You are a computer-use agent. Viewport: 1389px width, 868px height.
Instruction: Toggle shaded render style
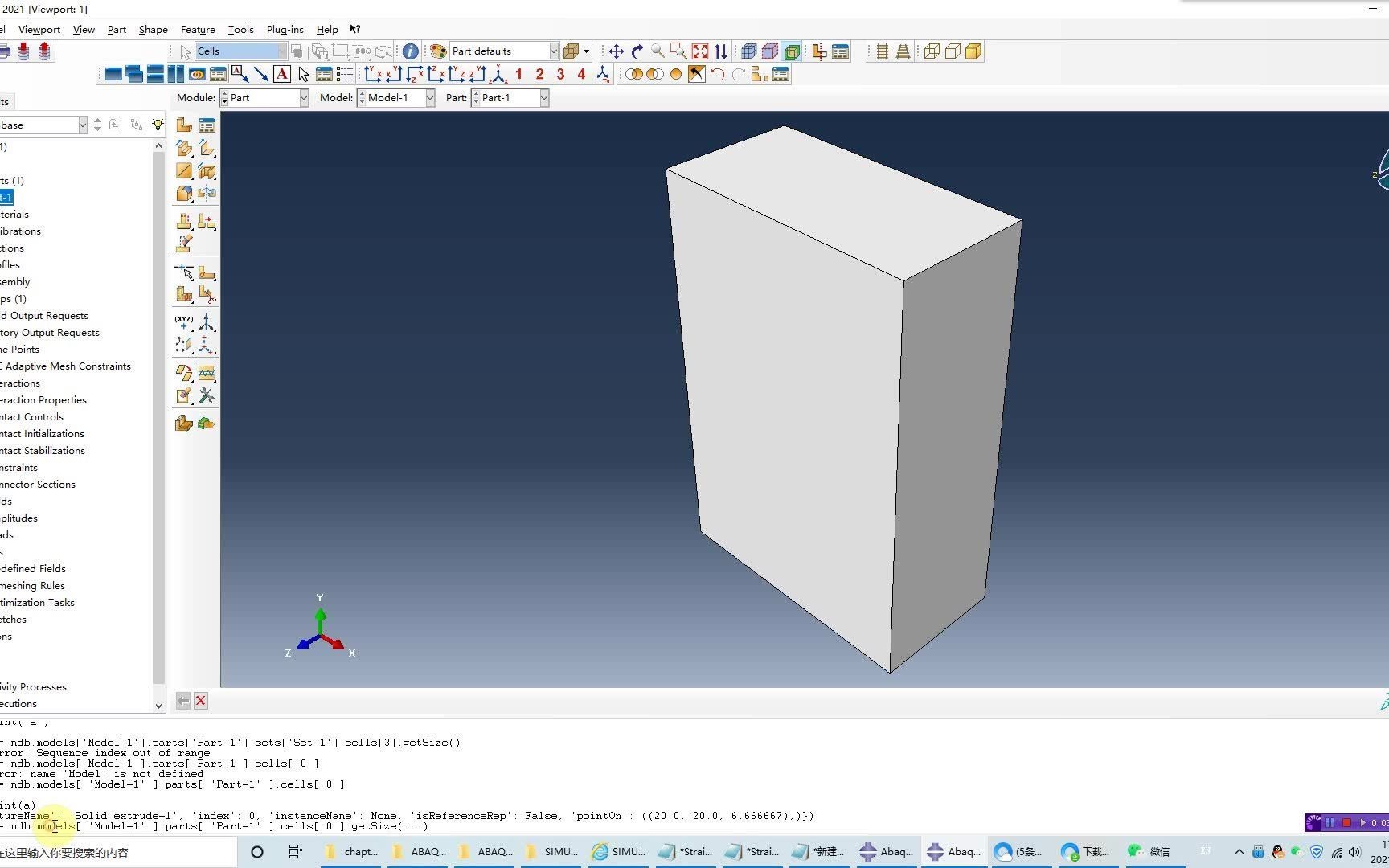tap(973, 51)
